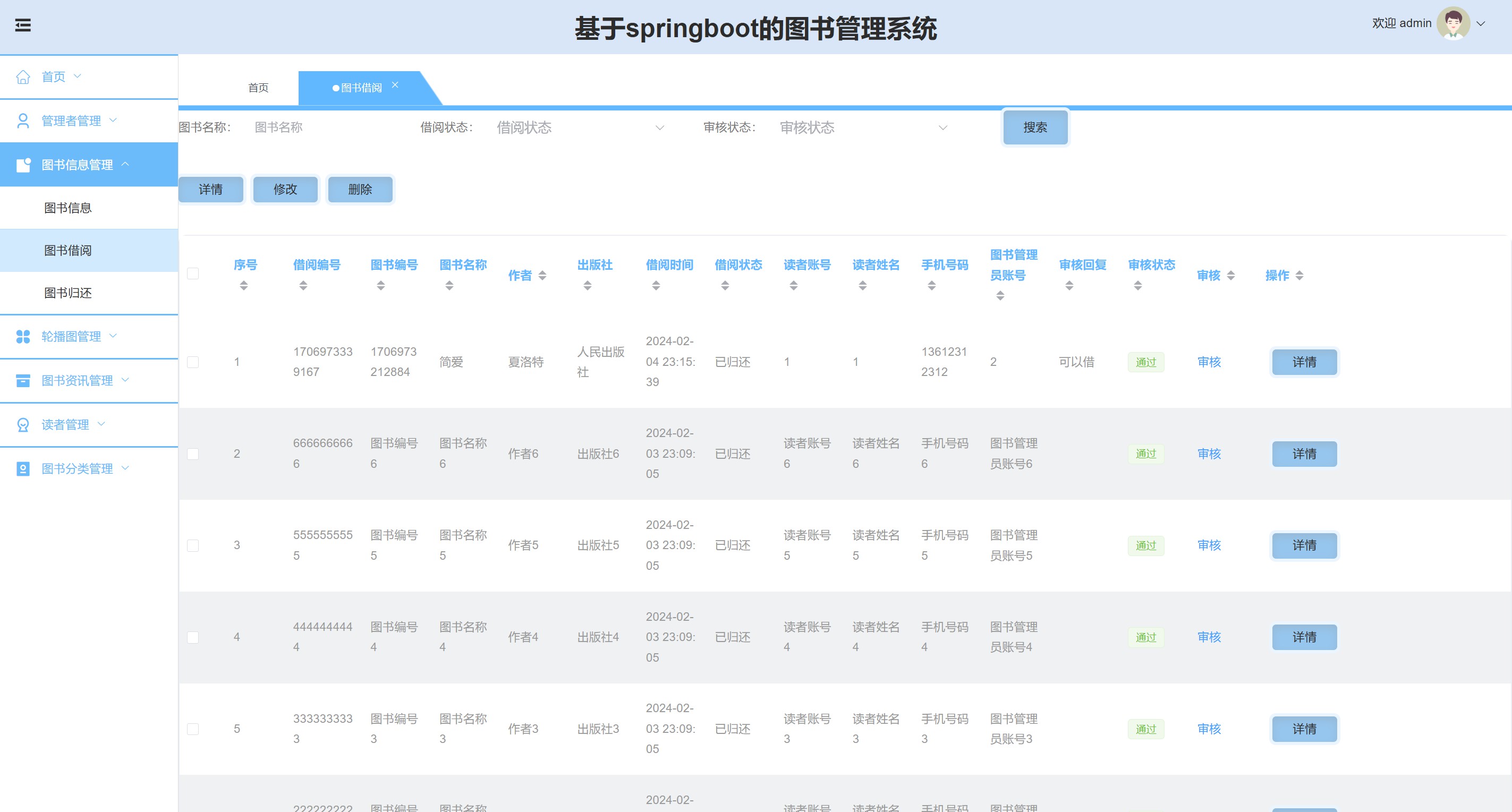Click the admin user avatar
The image size is (1512, 812).
pyautogui.click(x=1452, y=23)
